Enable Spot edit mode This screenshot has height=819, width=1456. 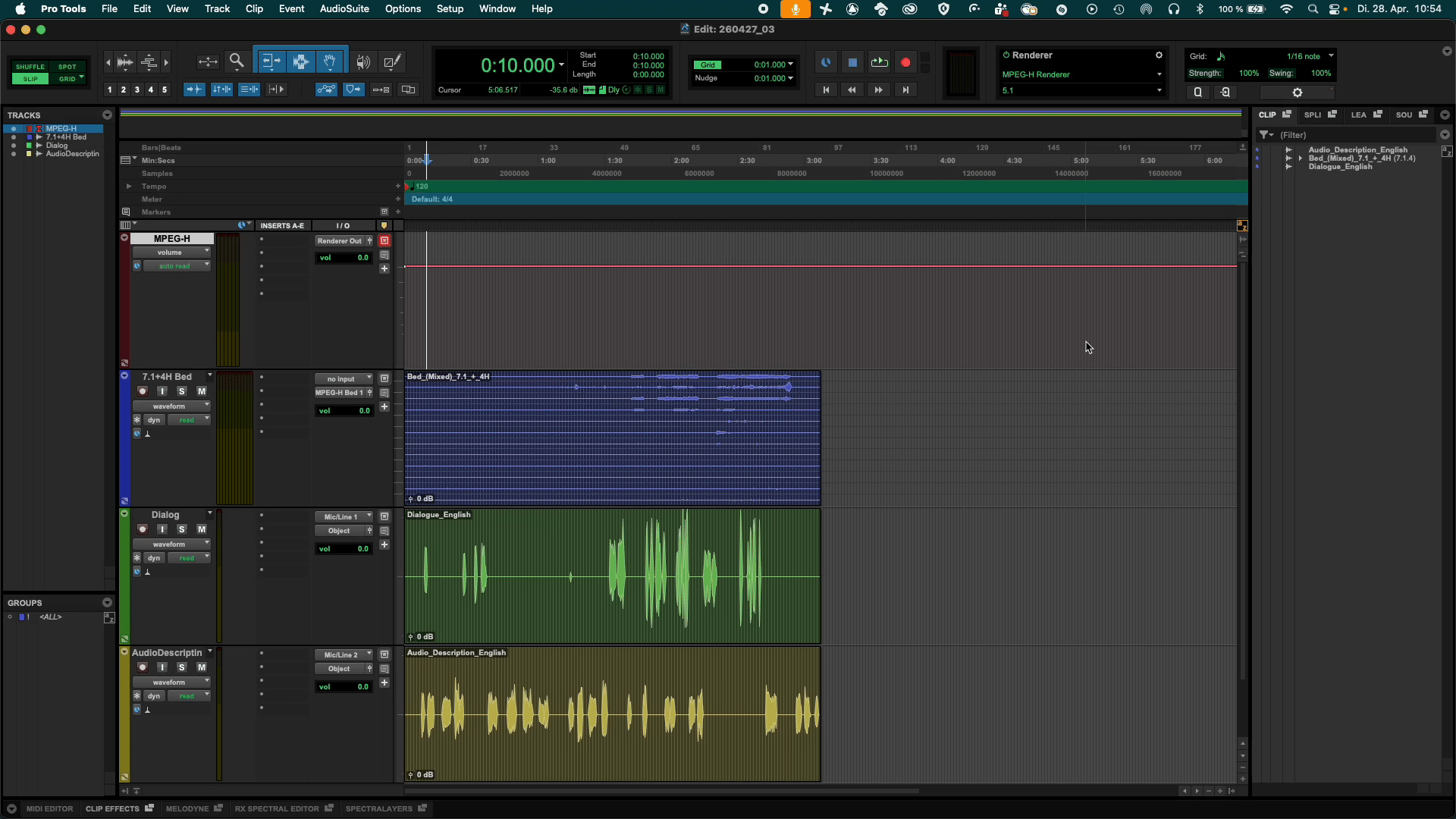[x=67, y=67]
